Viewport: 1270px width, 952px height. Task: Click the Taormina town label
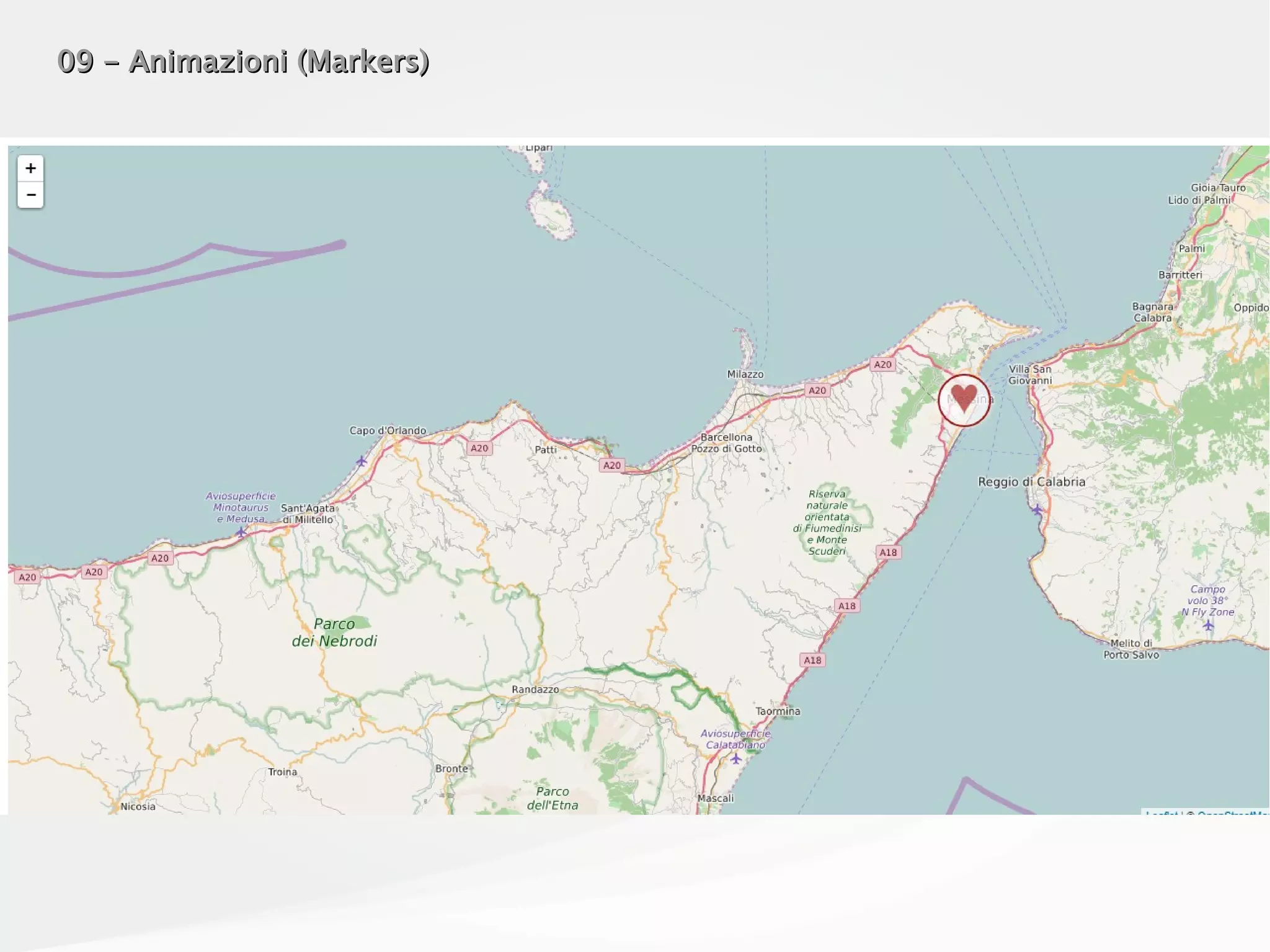[778, 711]
